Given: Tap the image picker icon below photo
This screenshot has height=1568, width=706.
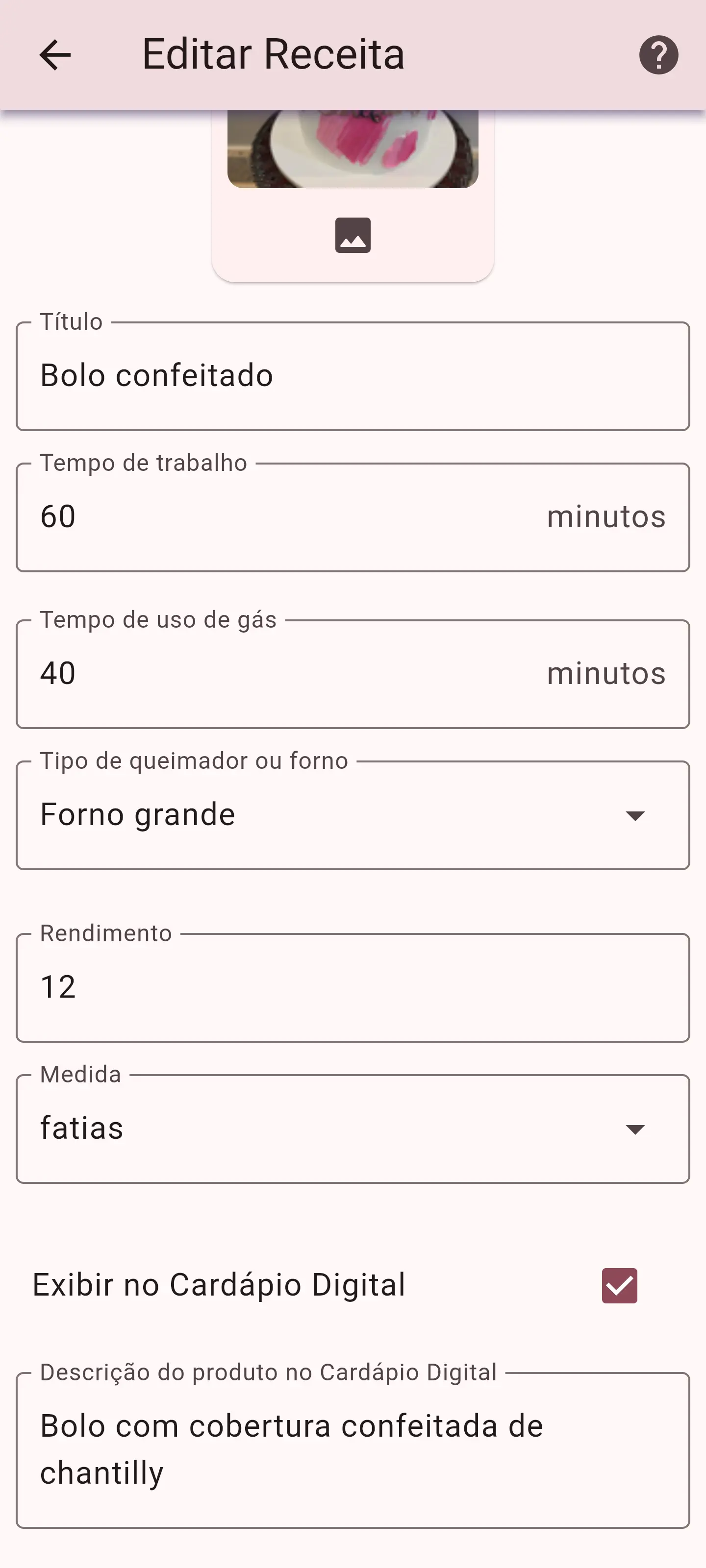Looking at the screenshot, I should click(x=353, y=235).
